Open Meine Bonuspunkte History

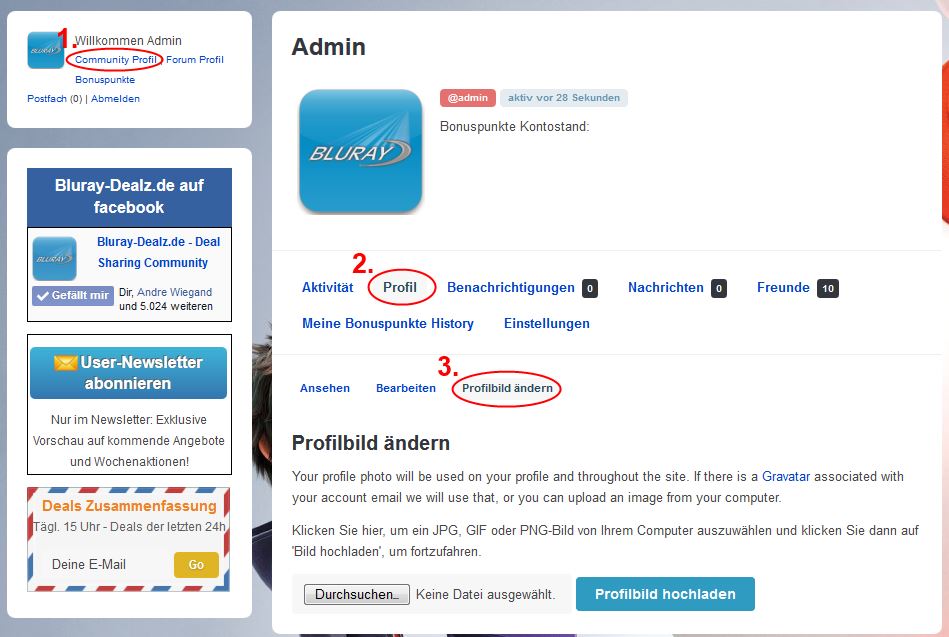[x=388, y=323]
